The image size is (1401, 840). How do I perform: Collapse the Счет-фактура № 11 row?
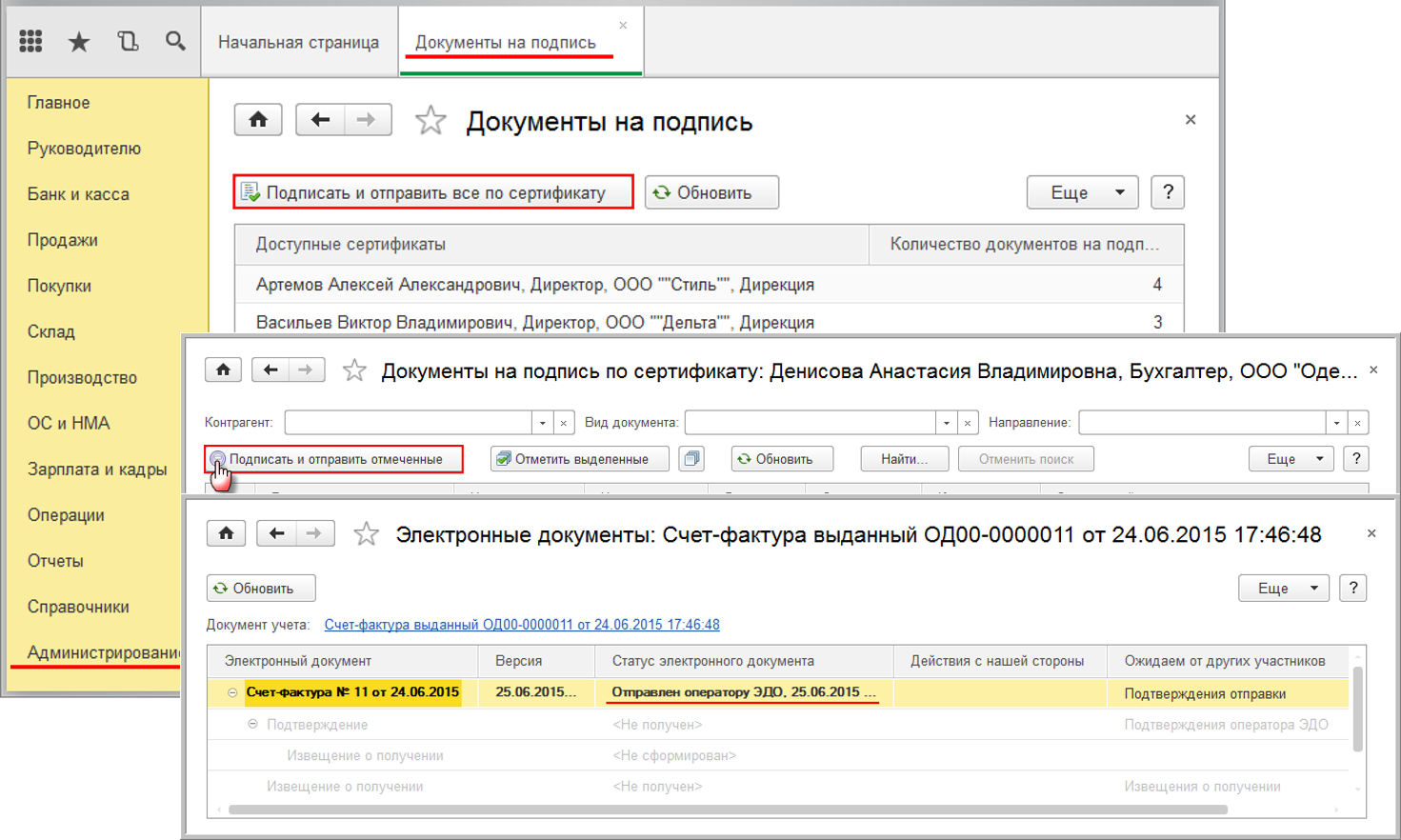coord(232,693)
